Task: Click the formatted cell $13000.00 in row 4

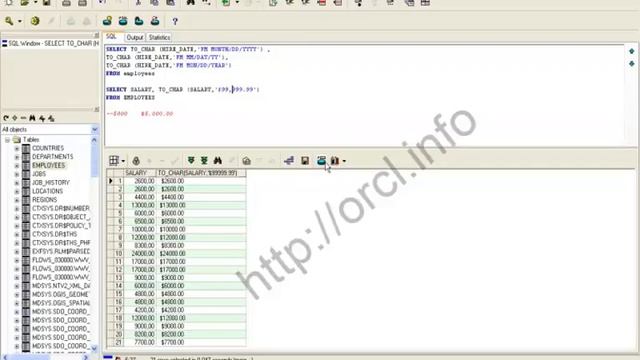Action: pos(201,205)
